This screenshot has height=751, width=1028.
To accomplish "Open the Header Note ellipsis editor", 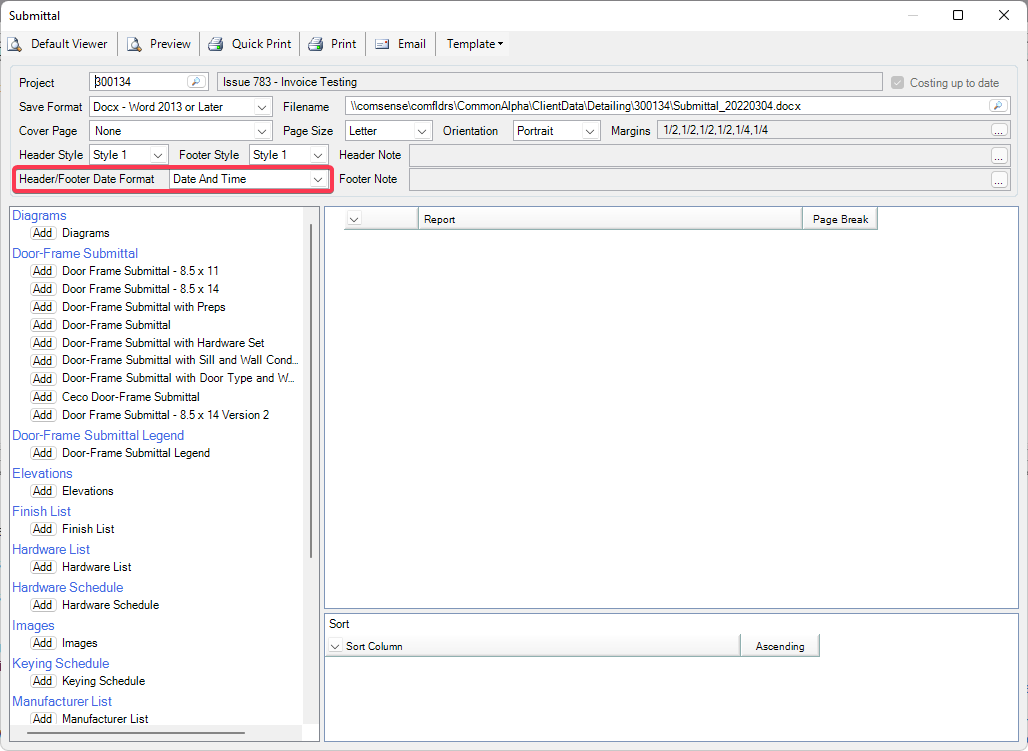I will [x=999, y=155].
